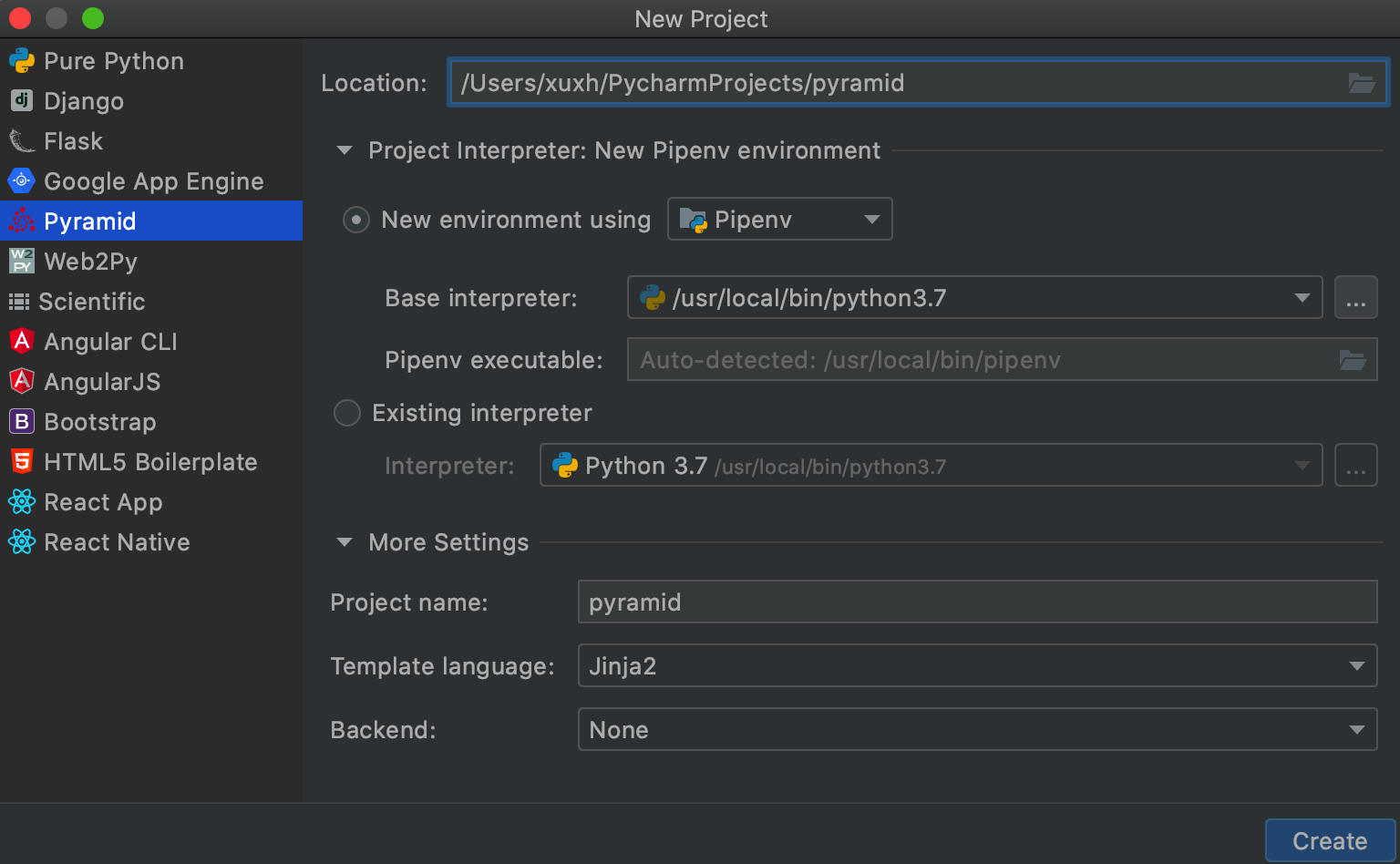The height and width of the screenshot is (864, 1400).
Task: Click the React App icon
Action: tap(22, 502)
